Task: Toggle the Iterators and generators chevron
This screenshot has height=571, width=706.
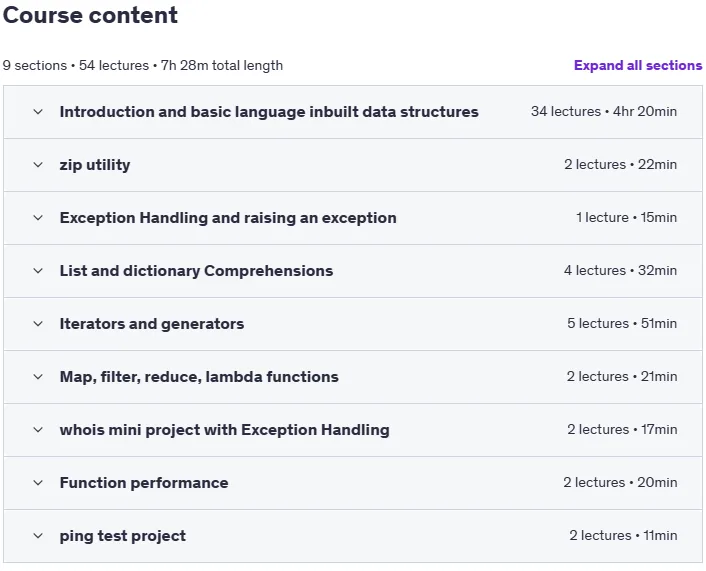Action: click(38, 324)
